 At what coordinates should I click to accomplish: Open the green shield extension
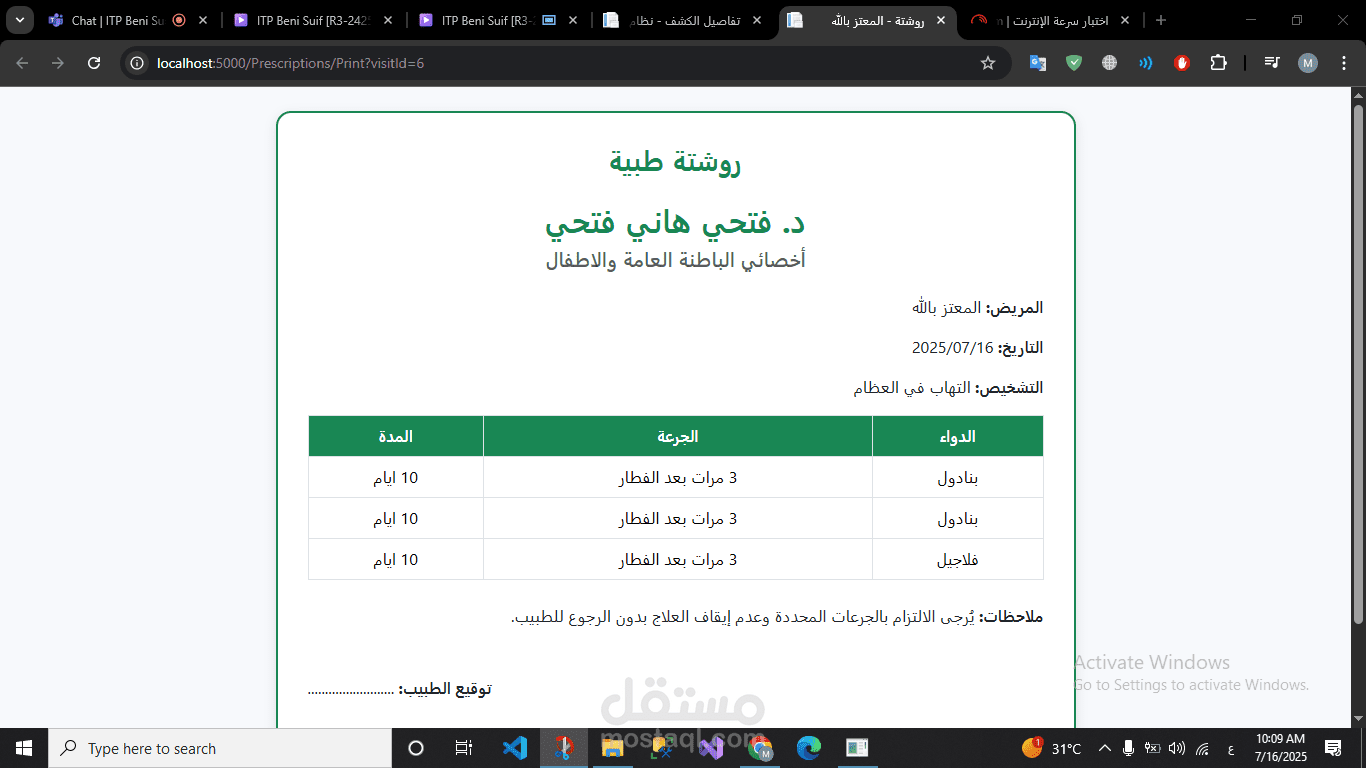coord(1074,63)
